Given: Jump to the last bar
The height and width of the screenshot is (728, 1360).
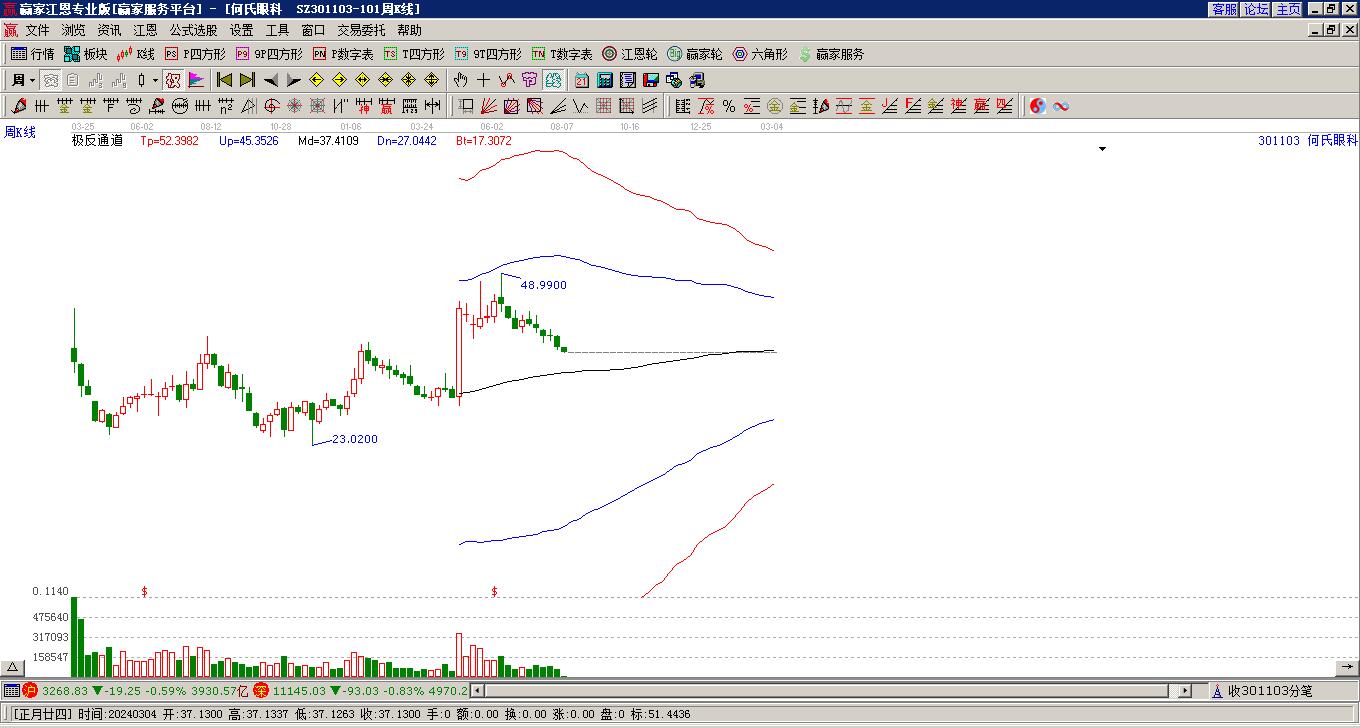Looking at the screenshot, I should pos(247,80).
